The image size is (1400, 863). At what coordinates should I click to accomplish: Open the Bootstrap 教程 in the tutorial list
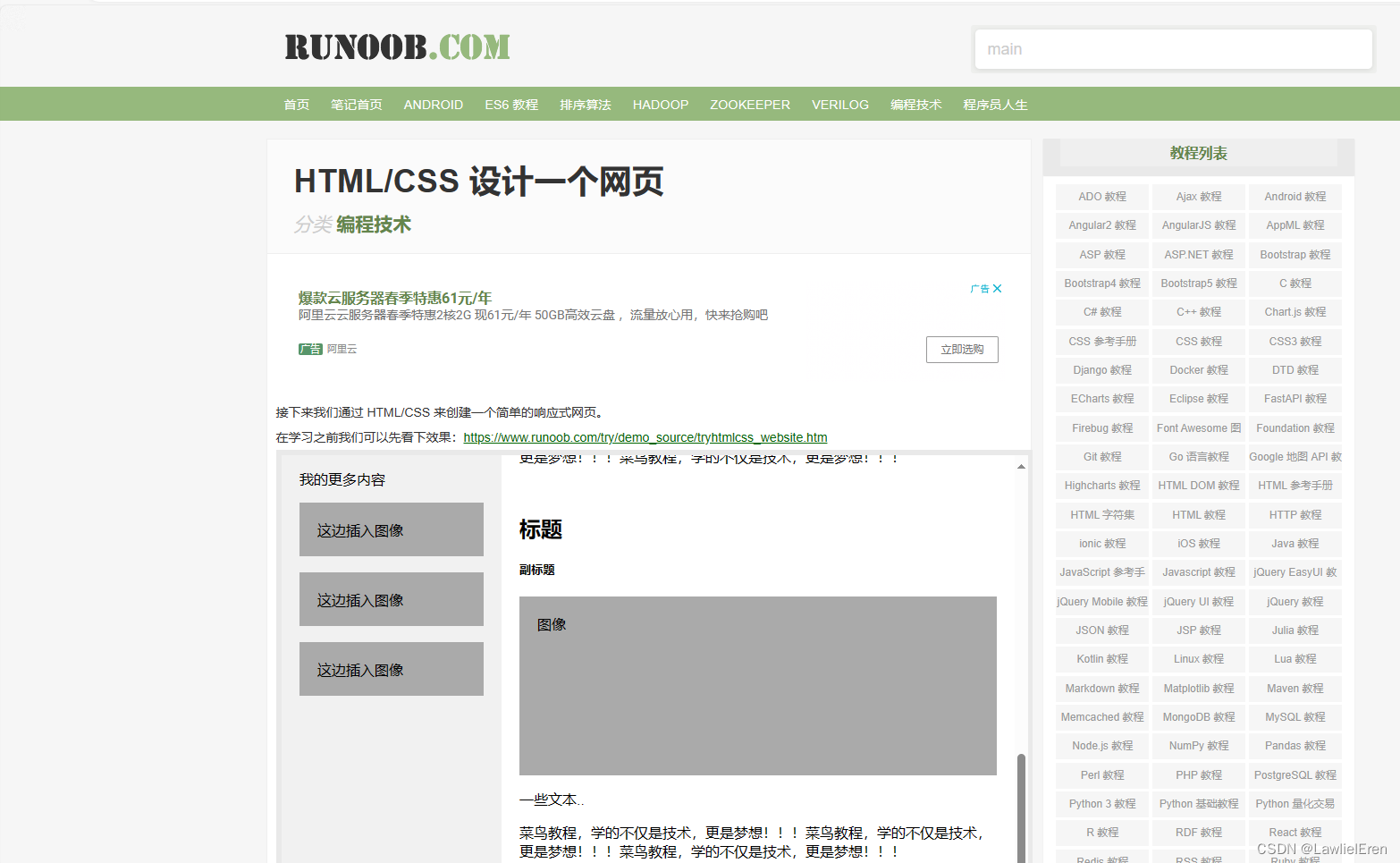pyautogui.click(x=1295, y=254)
